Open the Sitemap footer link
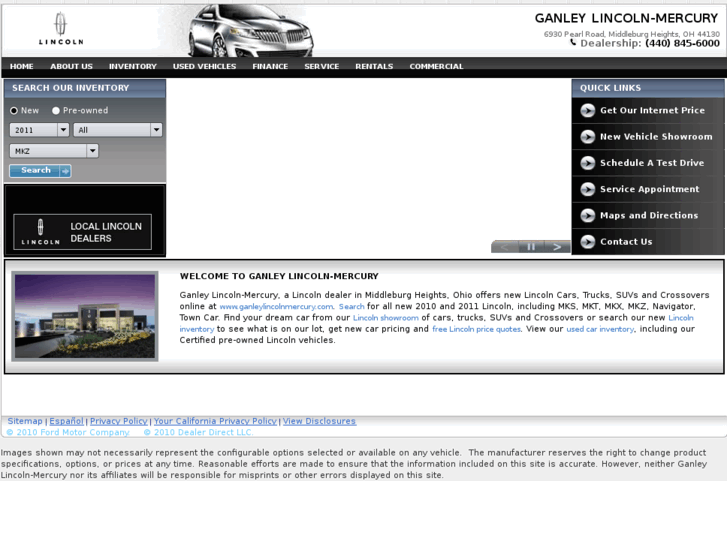727x545 pixels. pyautogui.click(x=25, y=421)
